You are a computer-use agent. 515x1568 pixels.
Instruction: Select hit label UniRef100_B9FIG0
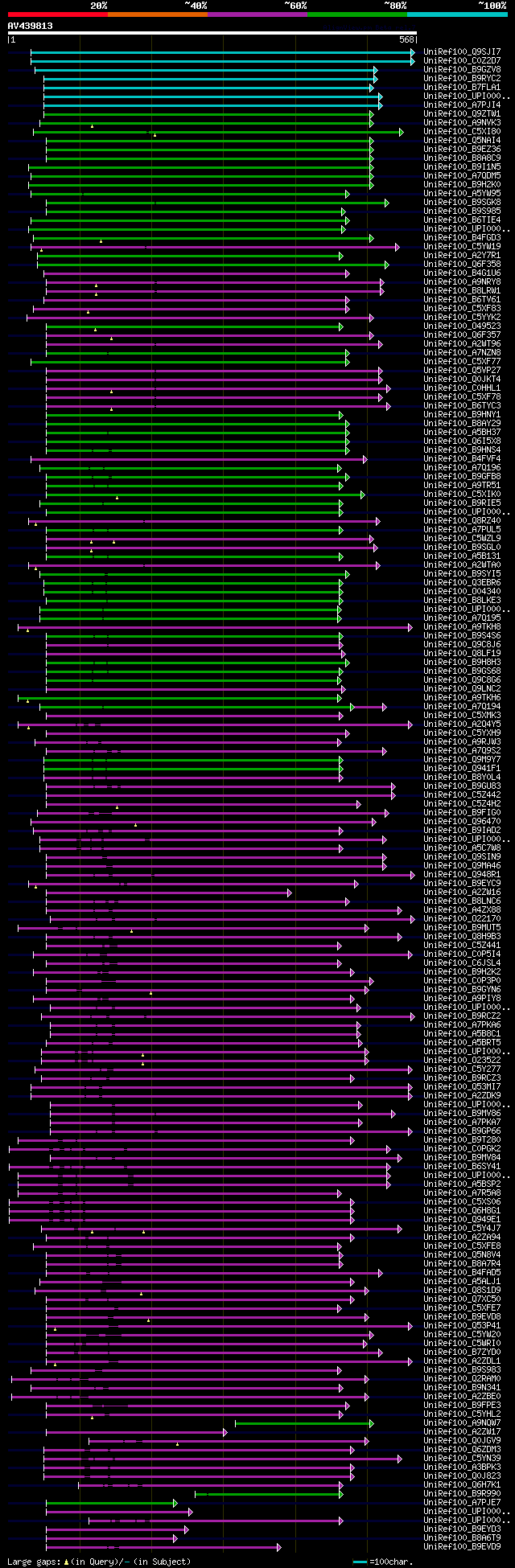(462, 812)
